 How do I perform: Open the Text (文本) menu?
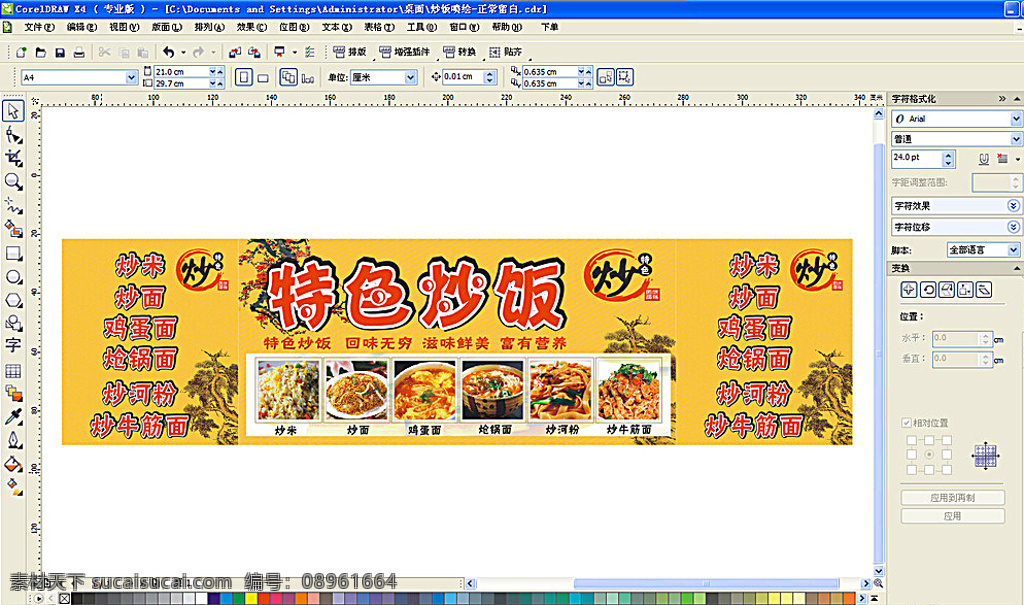click(336, 27)
